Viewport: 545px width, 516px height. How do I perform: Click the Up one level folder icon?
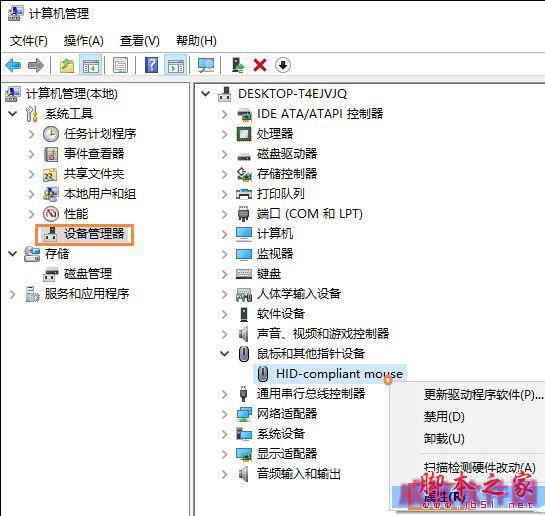(x=67, y=65)
